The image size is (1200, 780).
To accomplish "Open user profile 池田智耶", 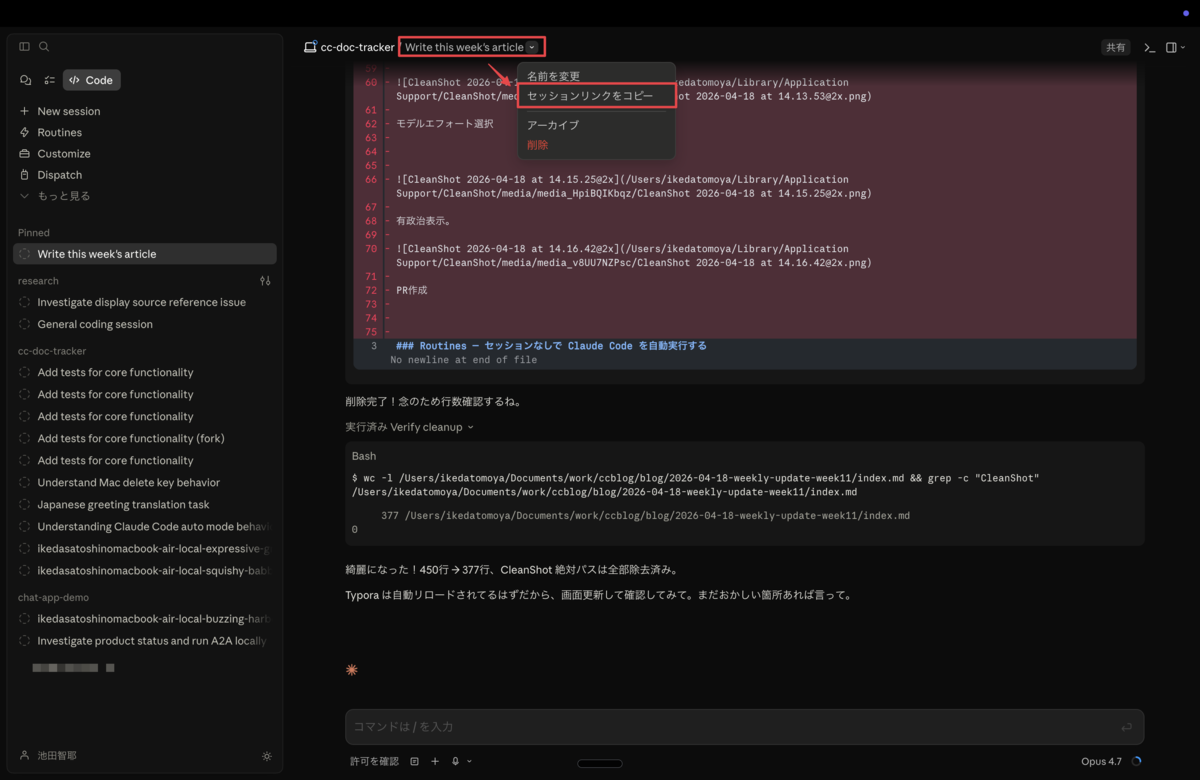I will tap(56, 756).
